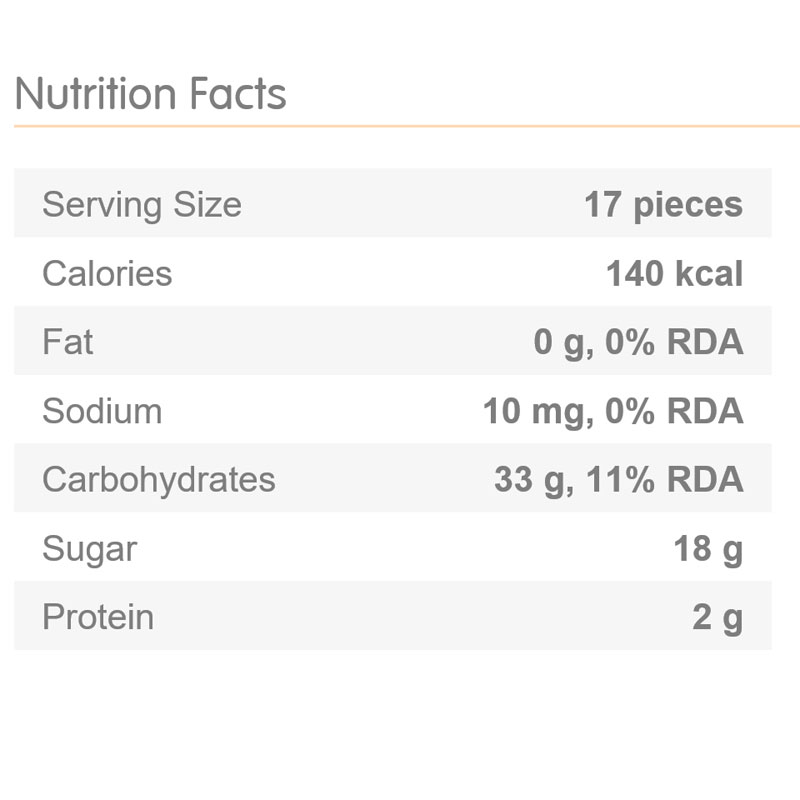
Task: Click the "140 kcal" calories value
Action: 675,274
